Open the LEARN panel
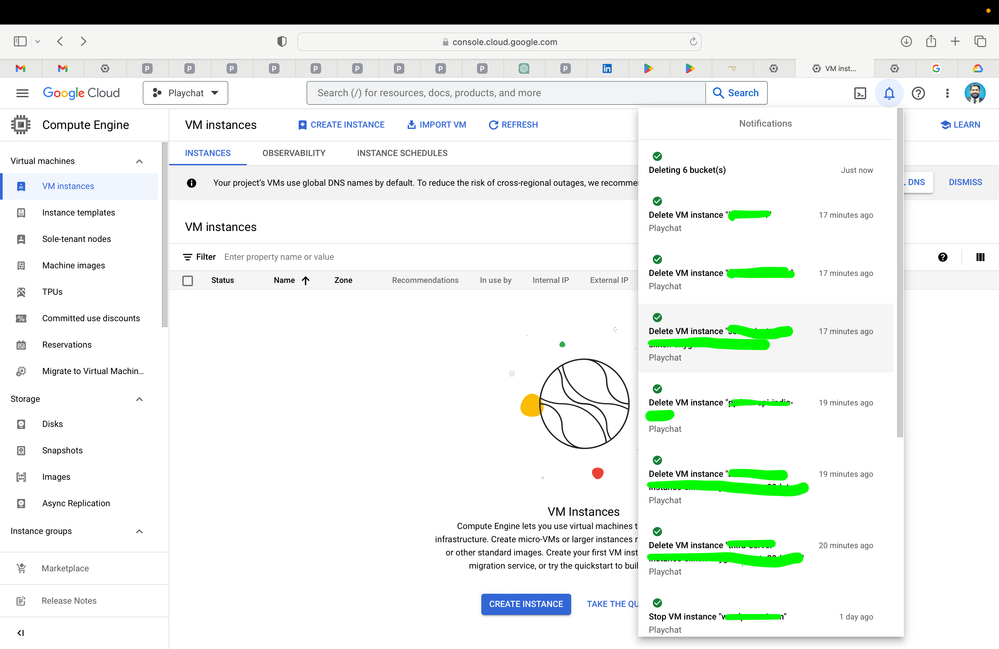Viewport: 999px width, 649px height. [x=961, y=125]
